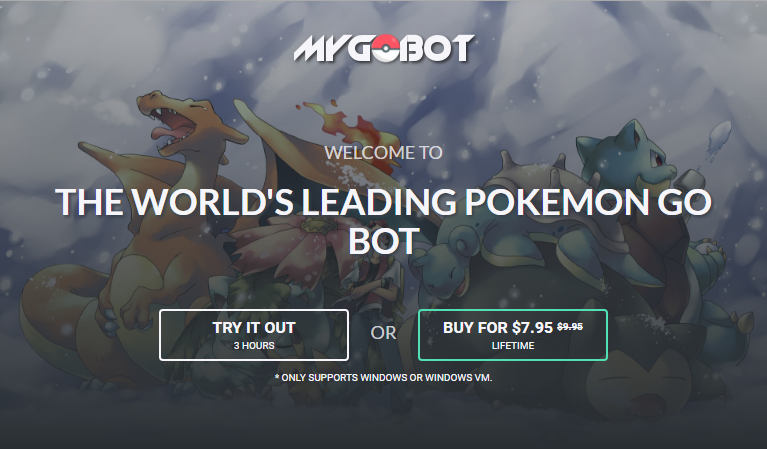The image size is (767, 449).
Task: Start the TRY IT OUT trial button
Action: click(253, 335)
